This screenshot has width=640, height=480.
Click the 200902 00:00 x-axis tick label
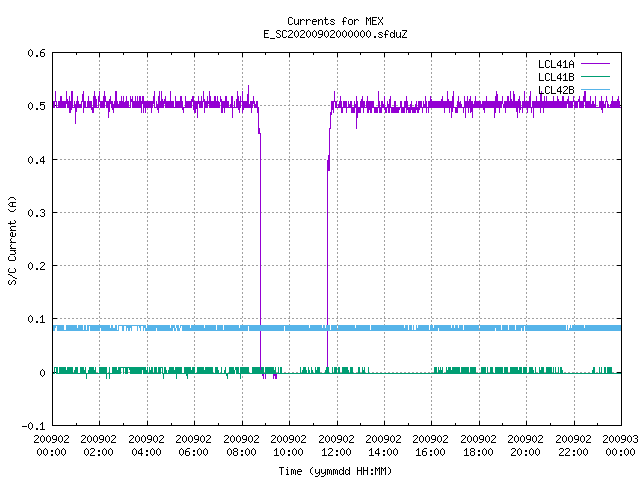(x=51, y=446)
